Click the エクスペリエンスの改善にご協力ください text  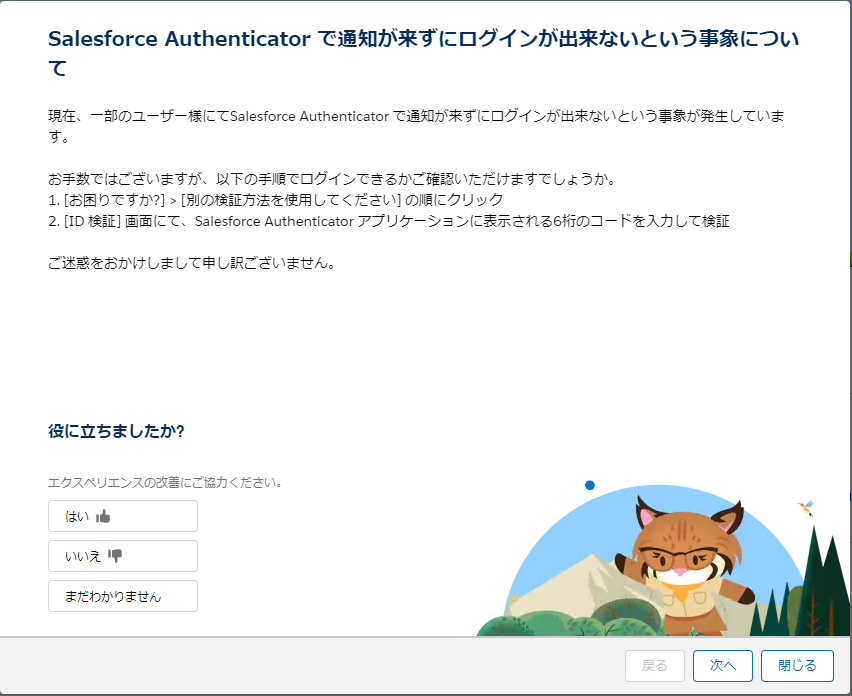165,482
